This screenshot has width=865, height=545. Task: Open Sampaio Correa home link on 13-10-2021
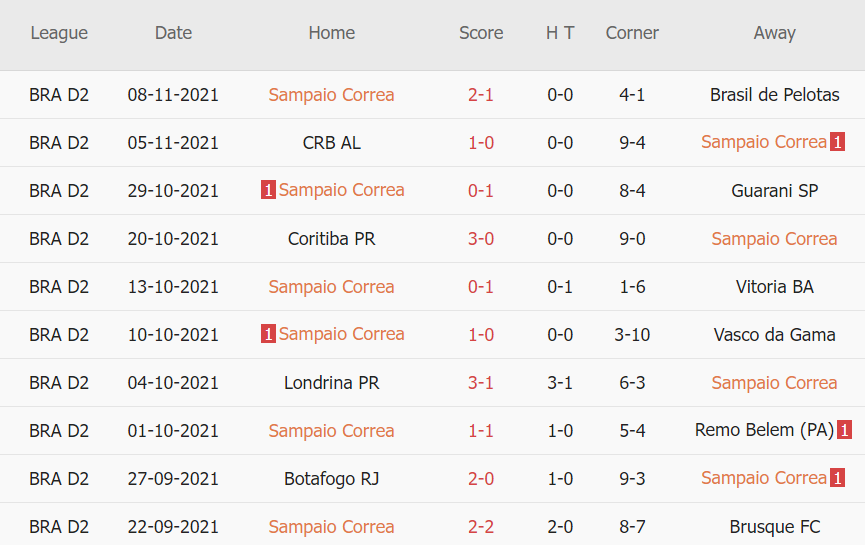click(x=331, y=287)
